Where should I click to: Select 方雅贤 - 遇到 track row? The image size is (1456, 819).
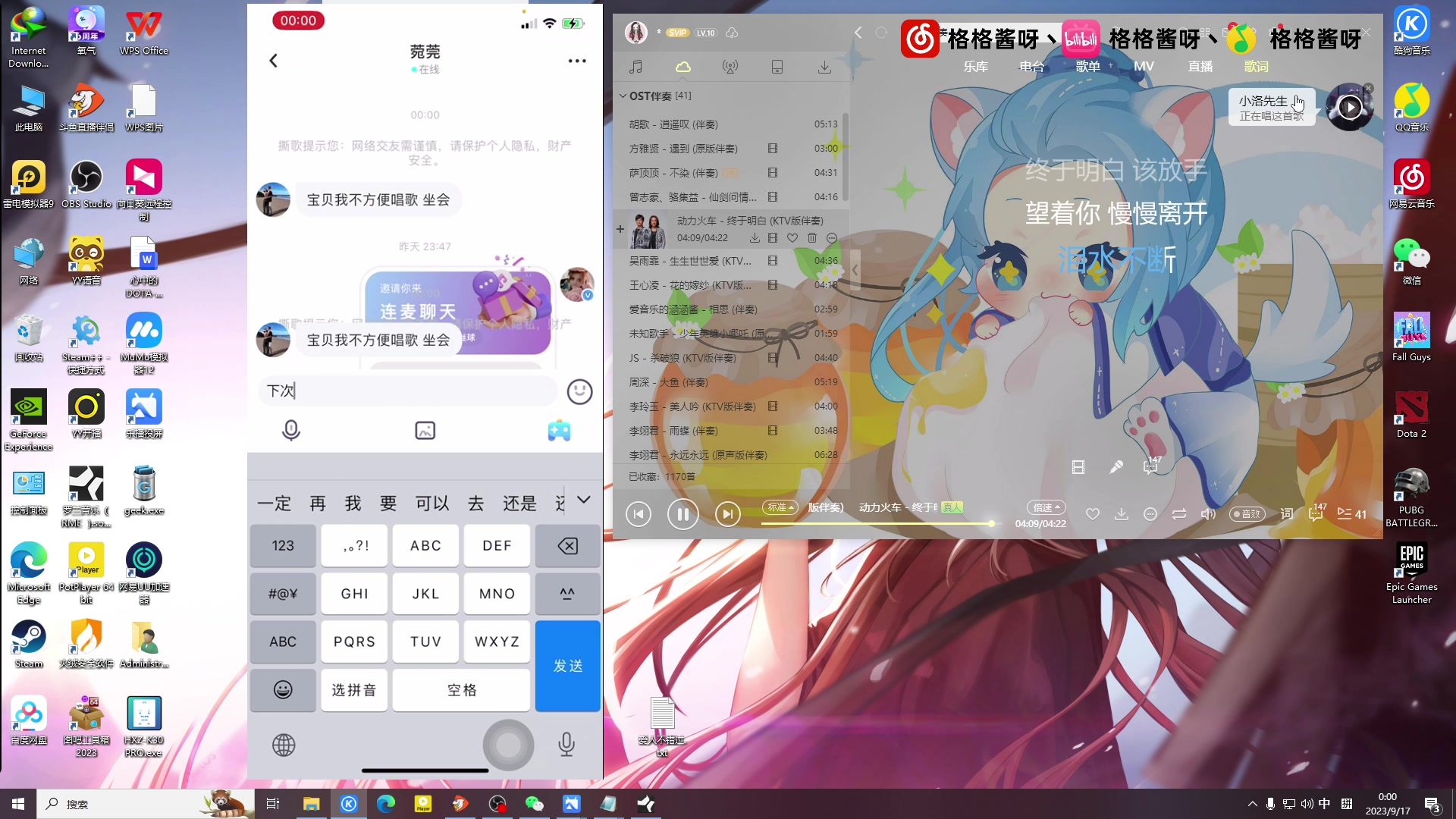(731, 149)
